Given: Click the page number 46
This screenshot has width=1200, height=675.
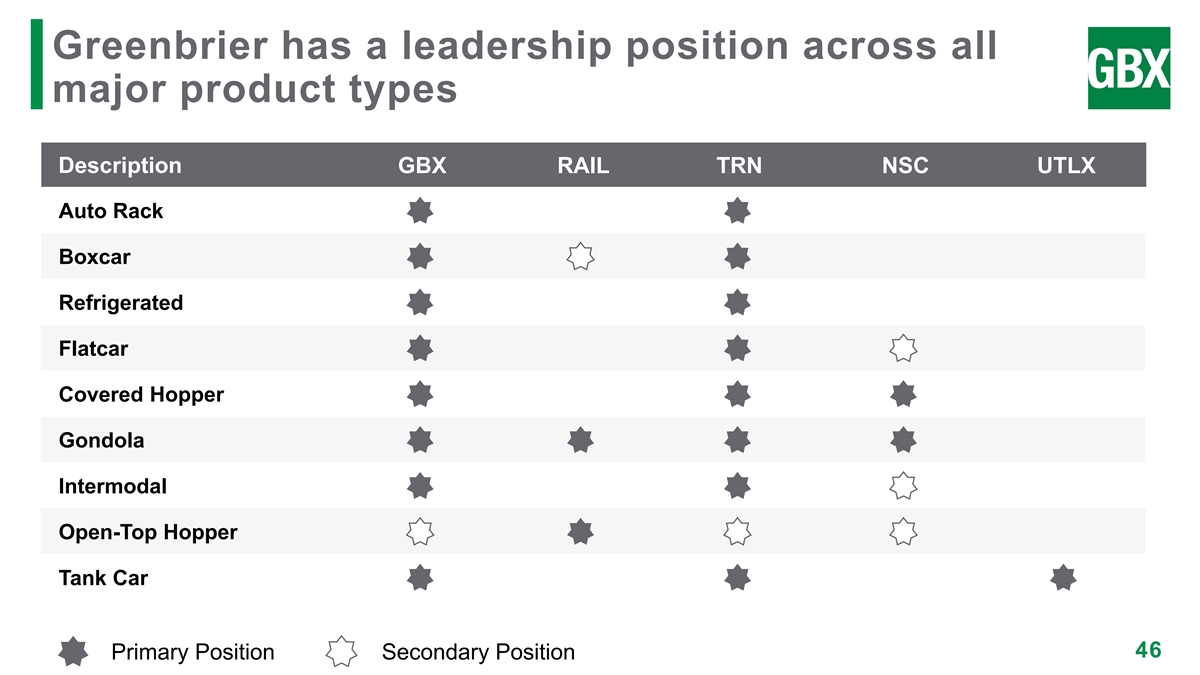Looking at the screenshot, I should click(1148, 650).
